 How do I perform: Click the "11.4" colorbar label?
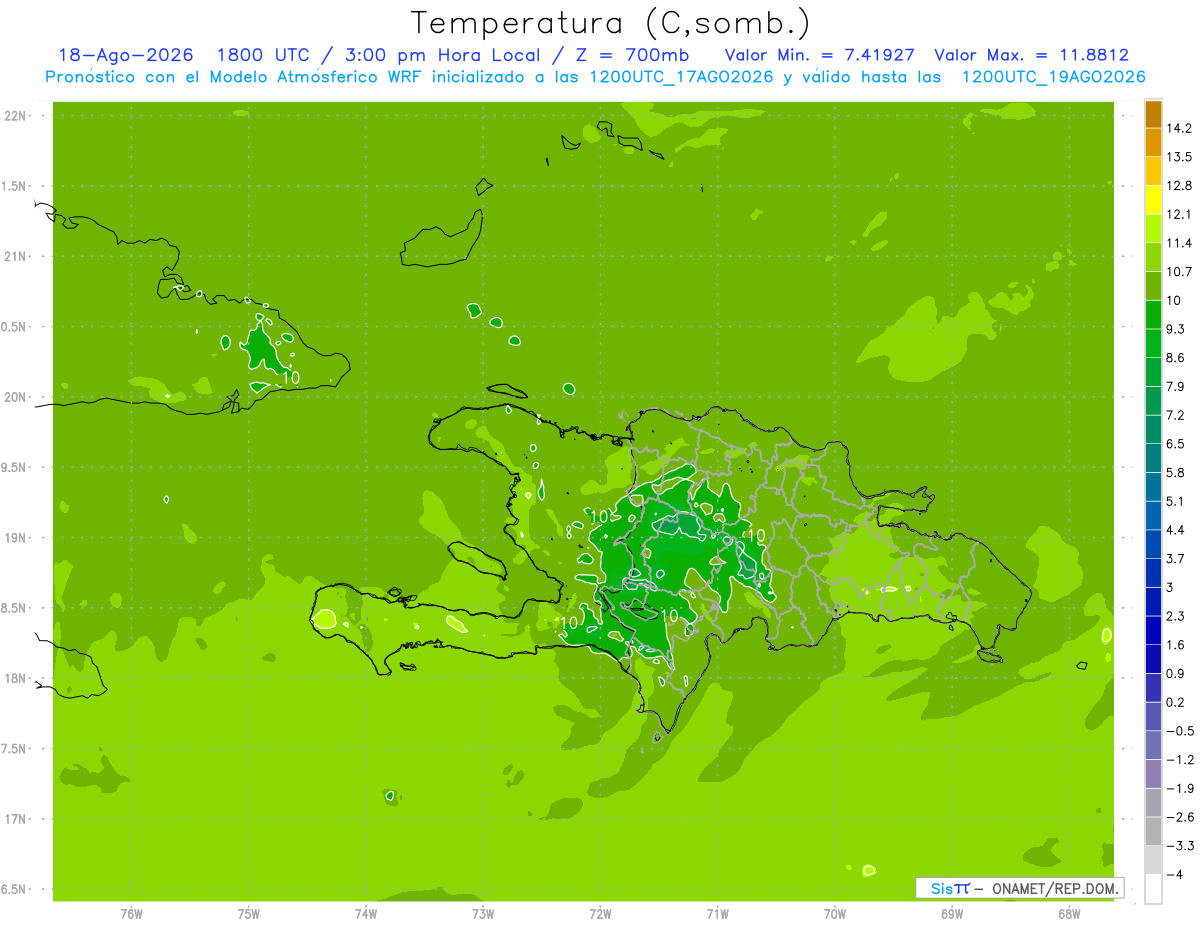[1180, 243]
